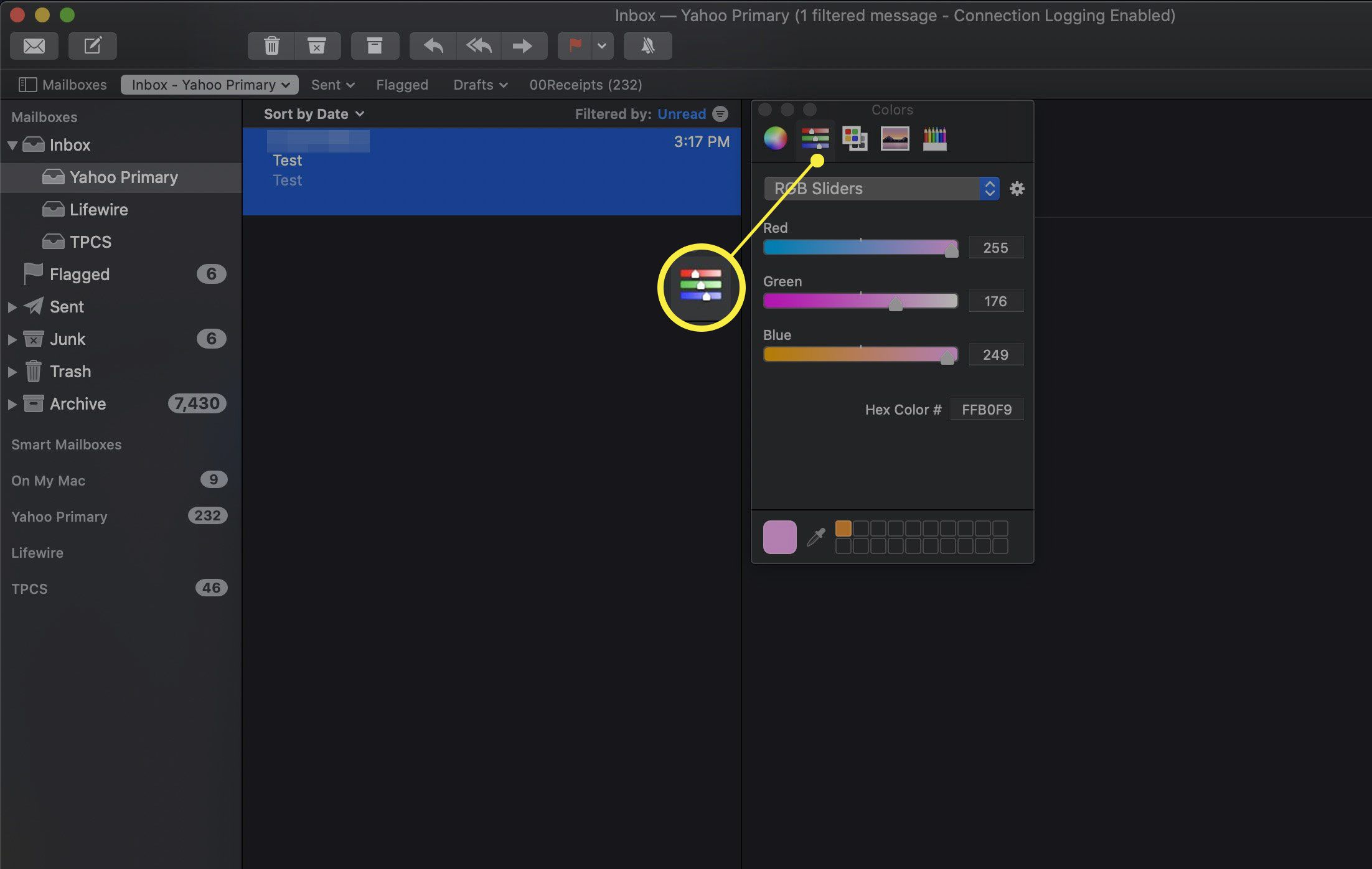The image size is (1372, 869).
Task: Select the color palettes icon in Colors panel
Action: tap(853, 138)
